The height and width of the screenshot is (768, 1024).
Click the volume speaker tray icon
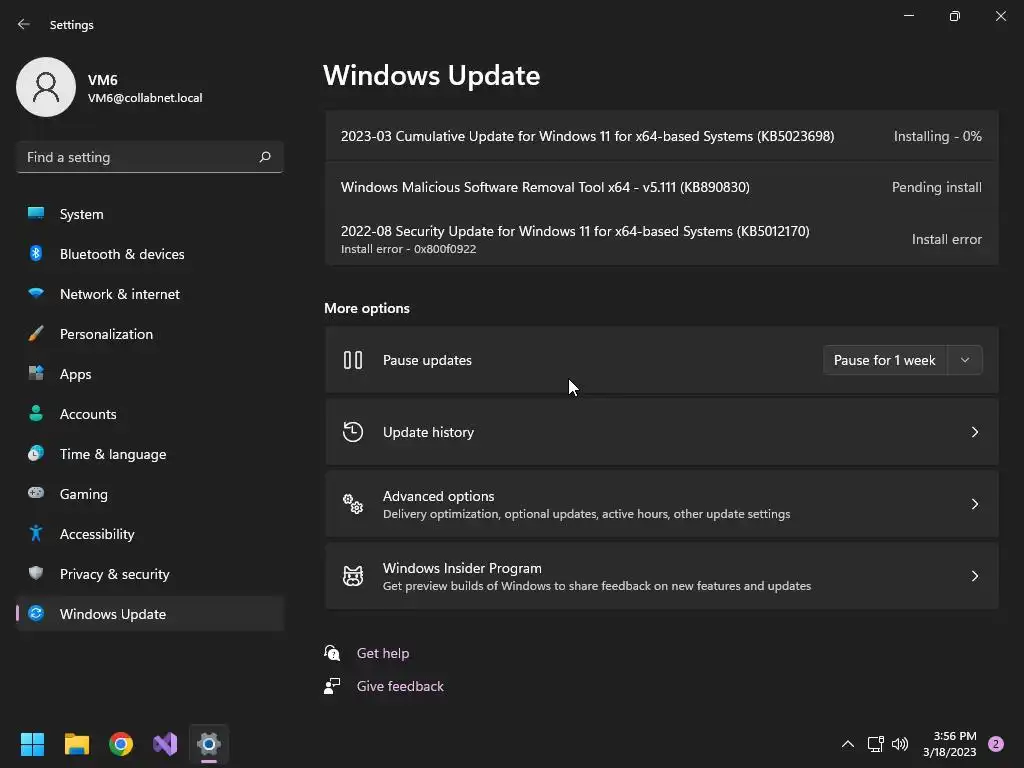pyautogui.click(x=900, y=744)
